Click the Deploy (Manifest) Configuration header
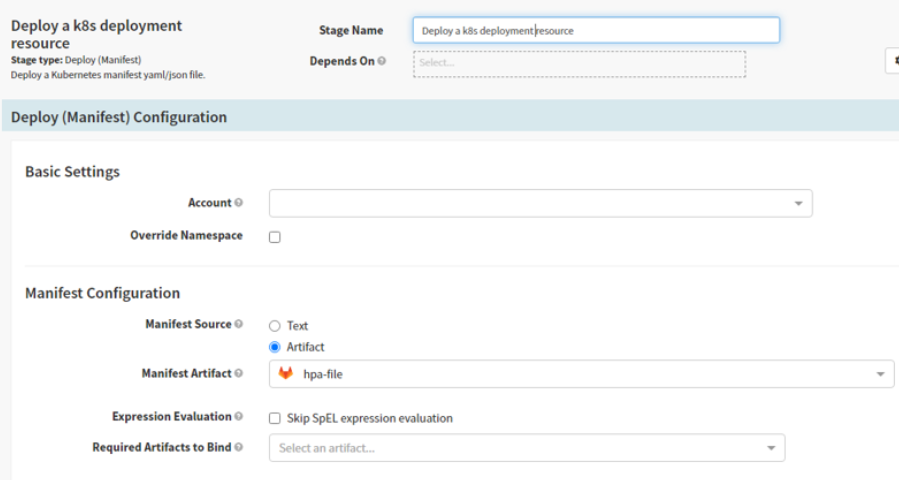899x480 pixels. coord(119,117)
